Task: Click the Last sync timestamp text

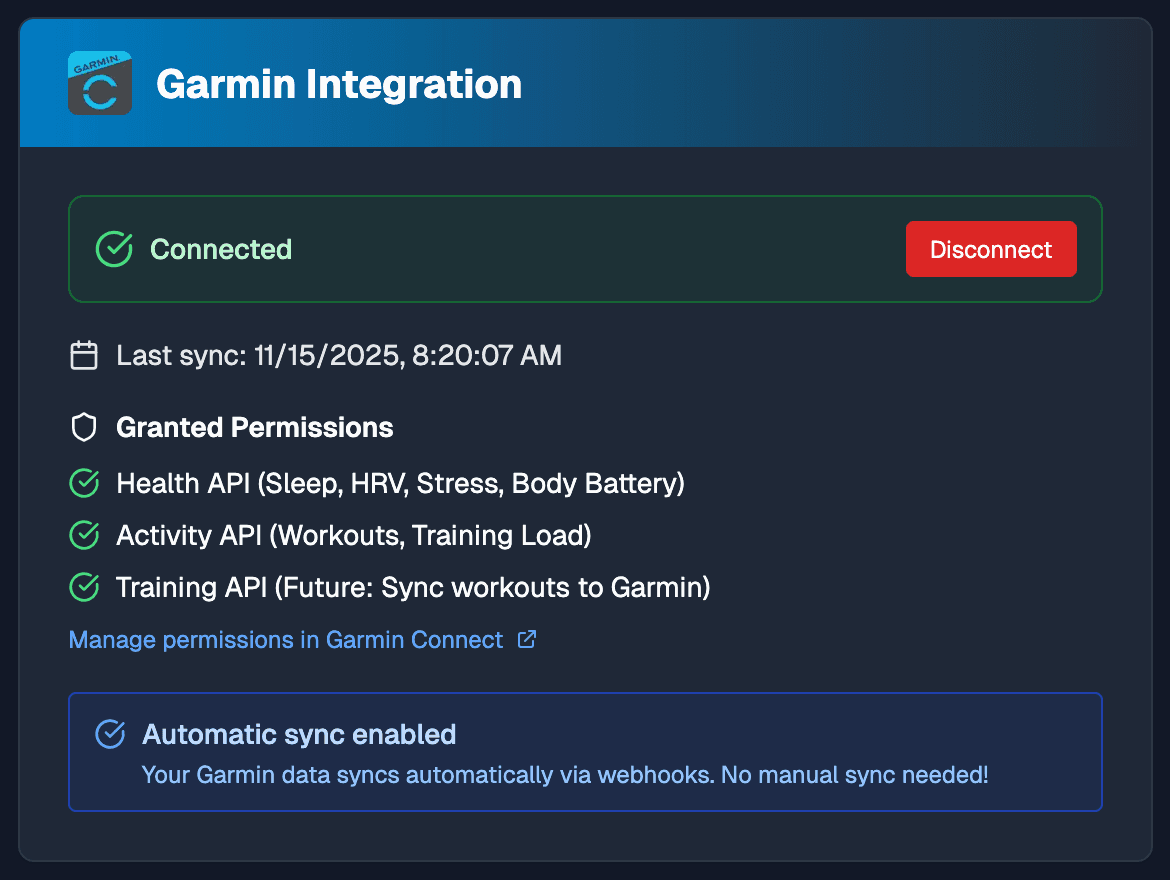Action: tap(339, 355)
